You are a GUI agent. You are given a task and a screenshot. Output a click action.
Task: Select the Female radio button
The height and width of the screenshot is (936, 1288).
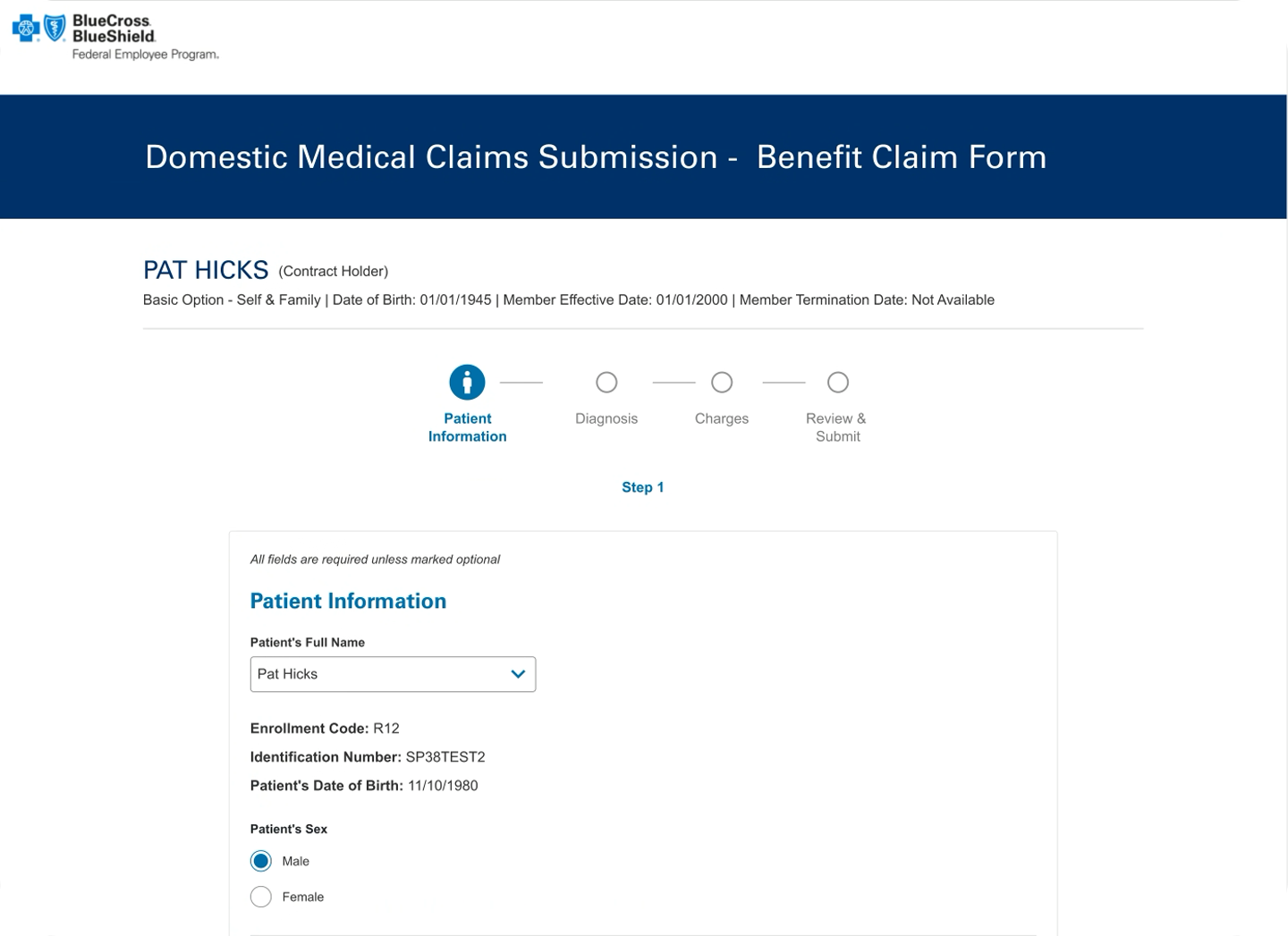[x=261, y=897]
